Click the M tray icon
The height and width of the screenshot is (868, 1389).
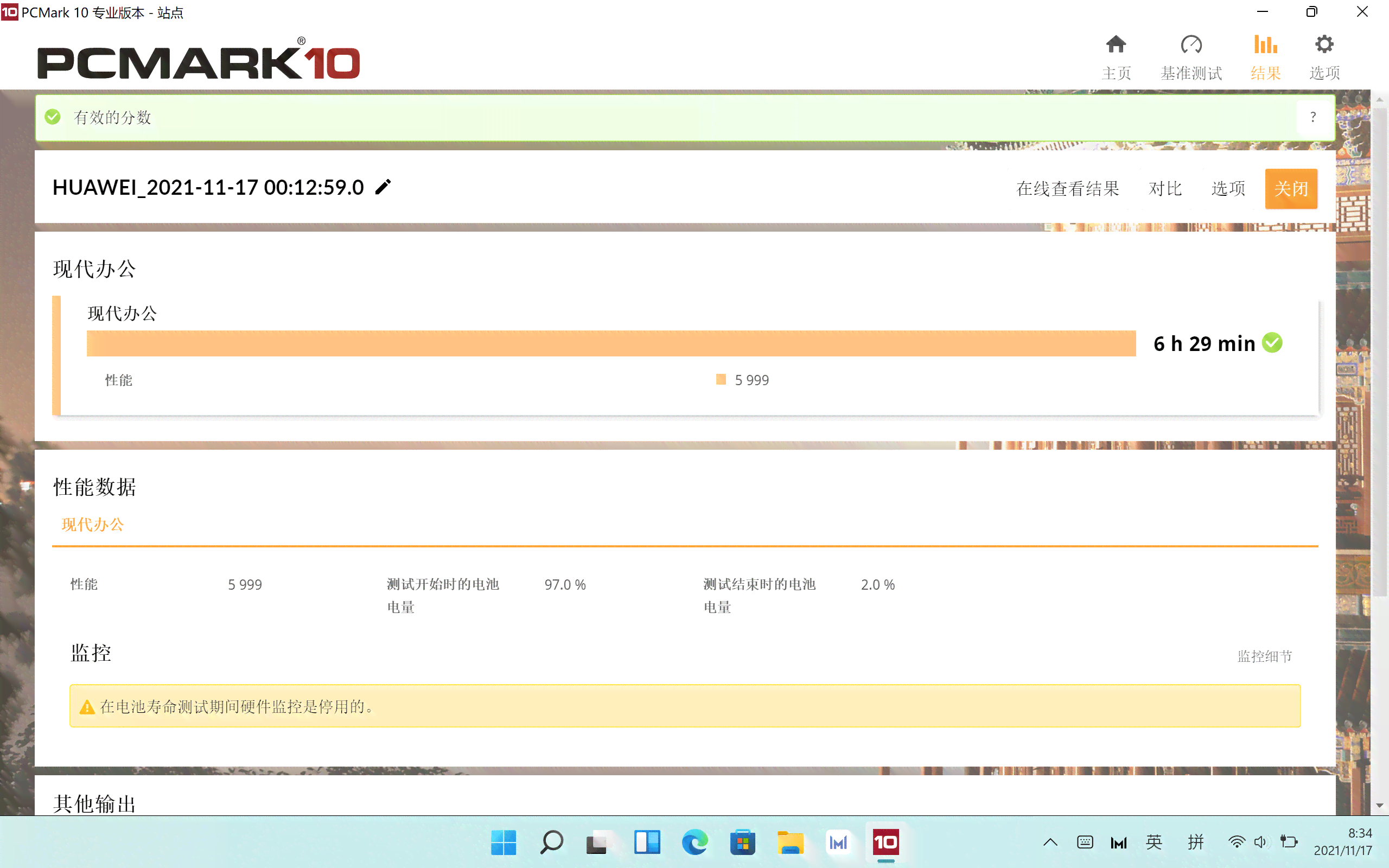pyautogui.click(x=1119, y=843)
